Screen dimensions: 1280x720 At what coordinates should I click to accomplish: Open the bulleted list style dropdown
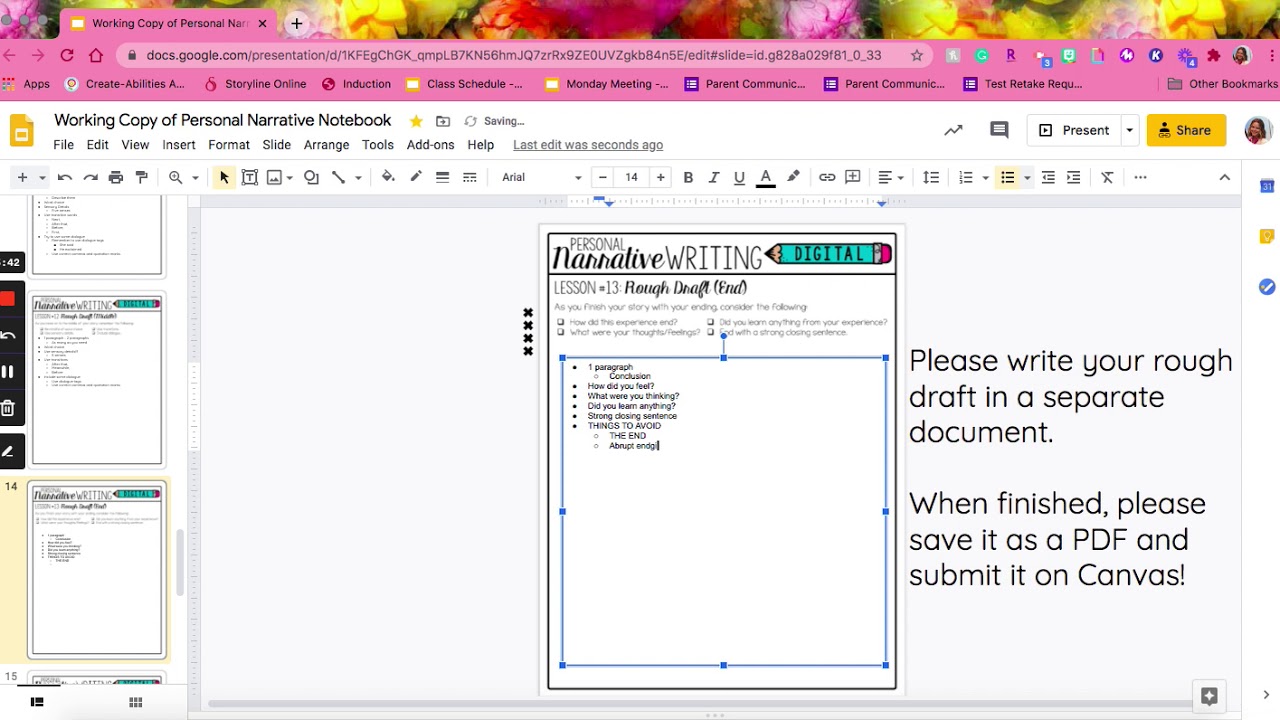(x=1027, y=177)
